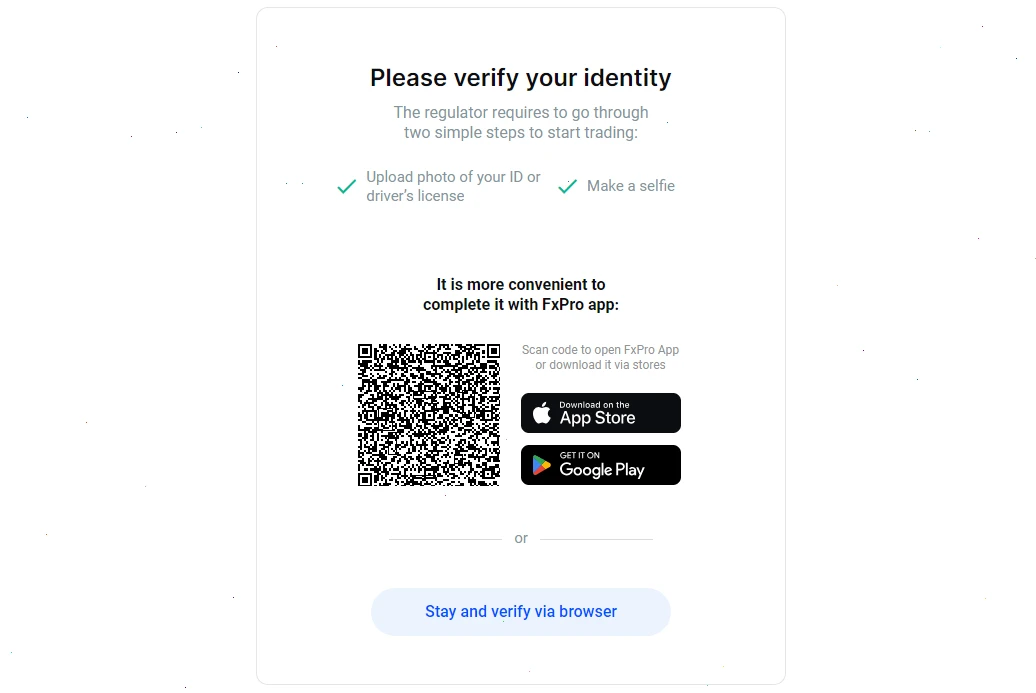This screenshot has width=1036, height=693.
Task: Click 'Stay and verify via browser' button
Action: [x=520, y=611]
